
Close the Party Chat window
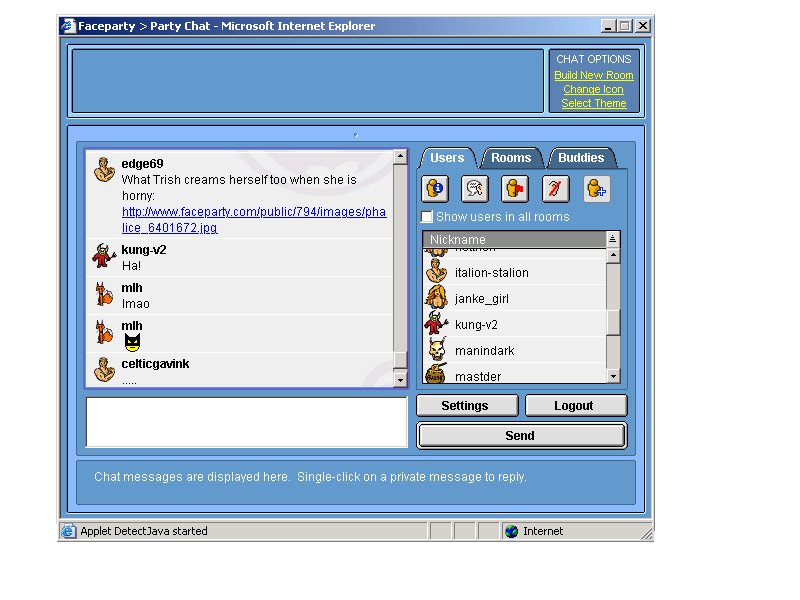tap(643, 26)
